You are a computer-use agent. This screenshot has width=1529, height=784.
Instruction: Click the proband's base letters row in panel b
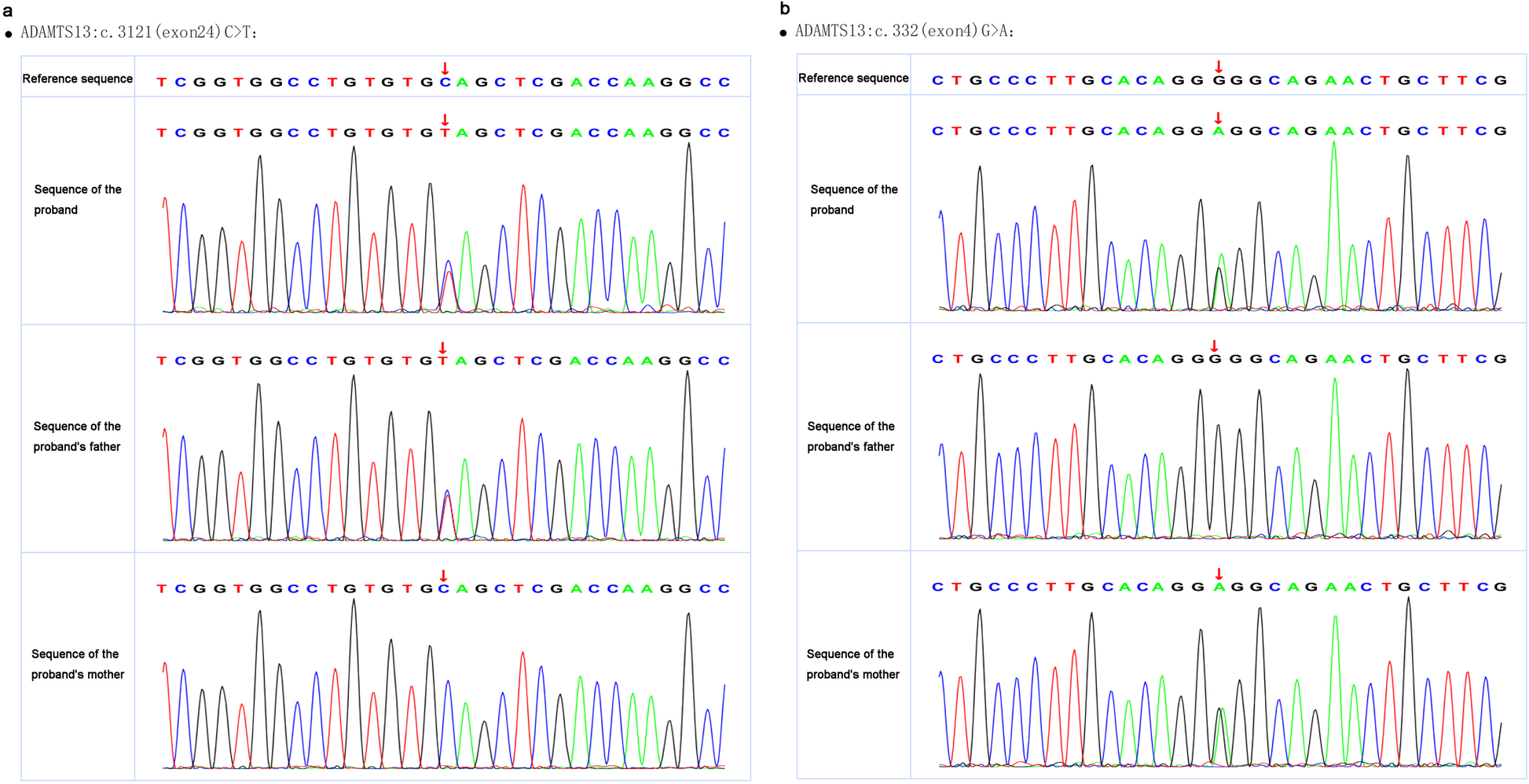click(x=1219, y=131)
